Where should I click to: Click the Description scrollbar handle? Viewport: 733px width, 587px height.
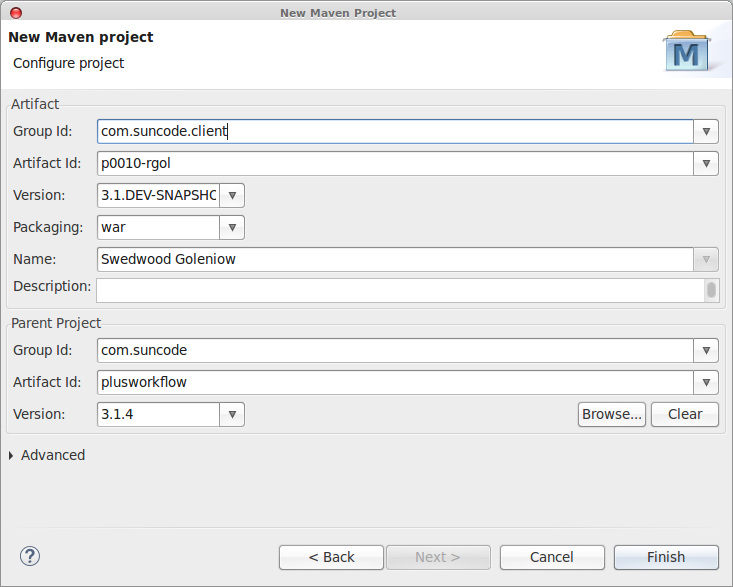[711, 290]
